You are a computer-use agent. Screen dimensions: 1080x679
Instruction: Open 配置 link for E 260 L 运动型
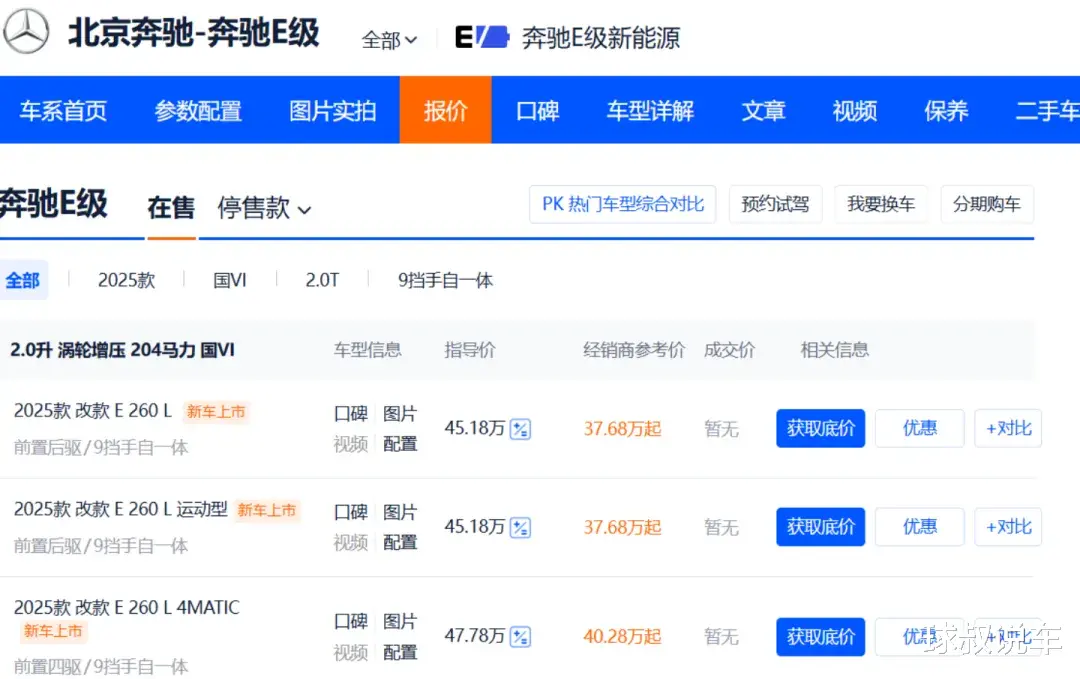pyautogui.click(x=400, y=543)
